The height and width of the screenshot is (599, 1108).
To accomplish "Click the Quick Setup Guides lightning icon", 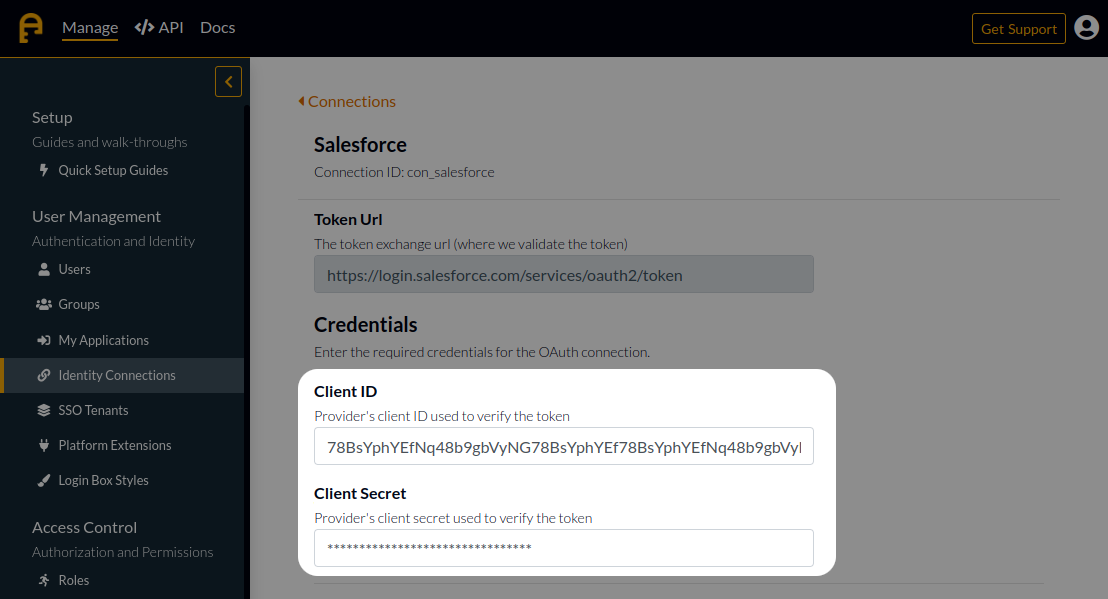I will (x=44, y=170).
